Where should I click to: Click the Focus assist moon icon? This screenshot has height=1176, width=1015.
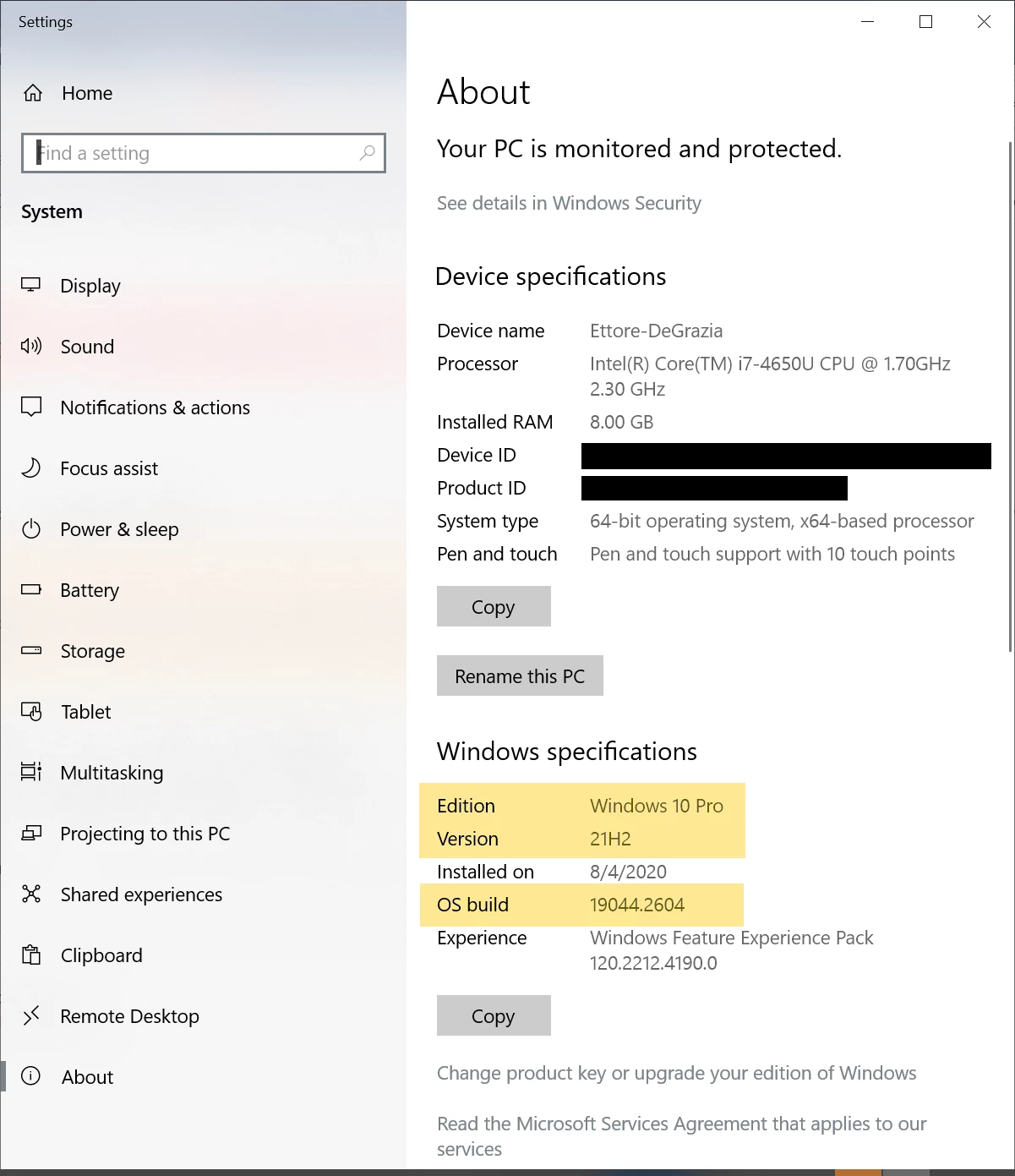point(31,468)
